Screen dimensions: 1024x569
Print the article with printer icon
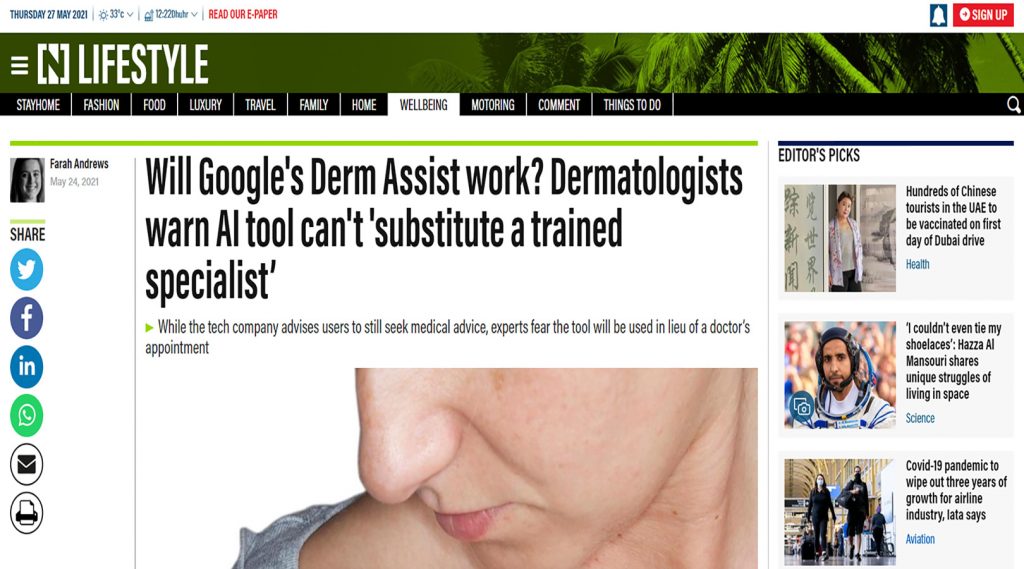coord(27,513)
